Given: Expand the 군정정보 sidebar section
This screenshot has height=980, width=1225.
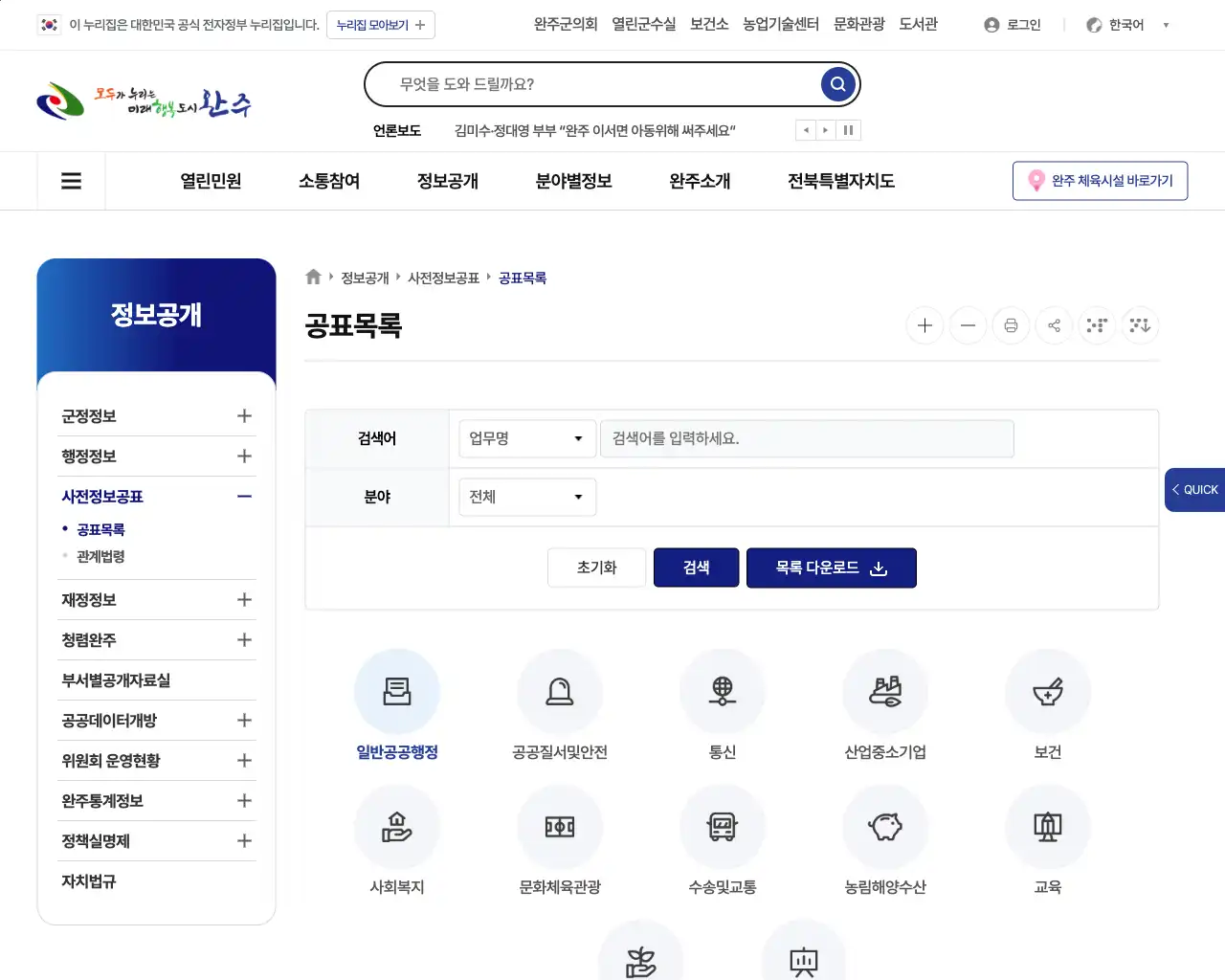Looking at the screenshot, I should [x=244, y=415].
